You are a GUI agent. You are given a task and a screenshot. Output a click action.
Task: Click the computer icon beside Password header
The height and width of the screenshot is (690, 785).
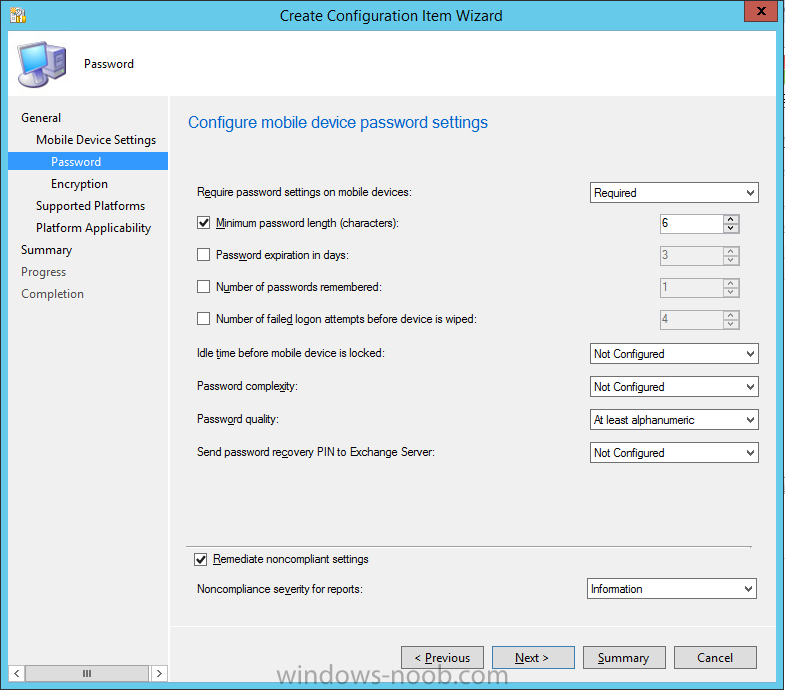[42, 64]
